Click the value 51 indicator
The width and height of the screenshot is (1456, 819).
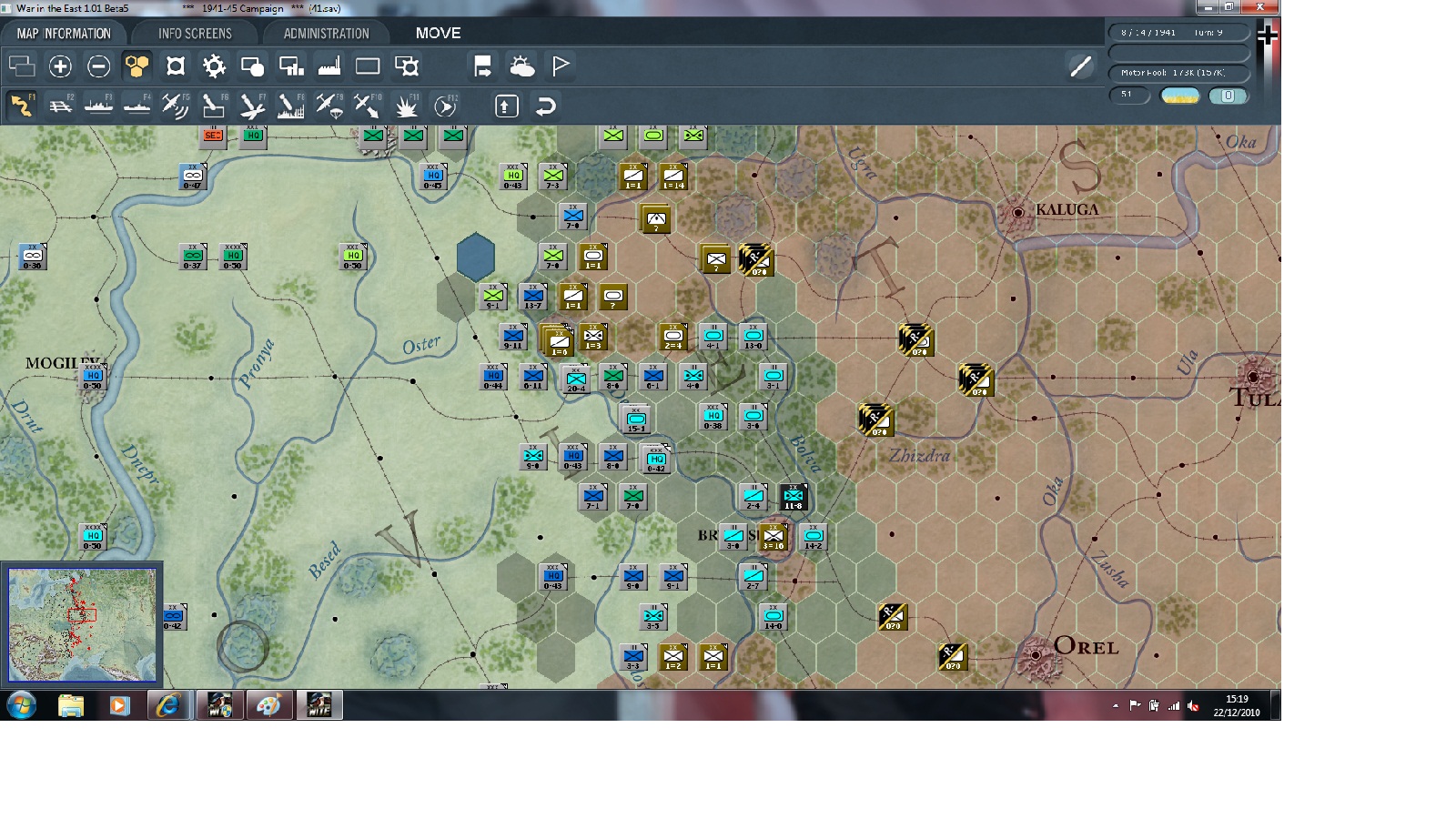pyautogui.click(x=1129, y=95)
